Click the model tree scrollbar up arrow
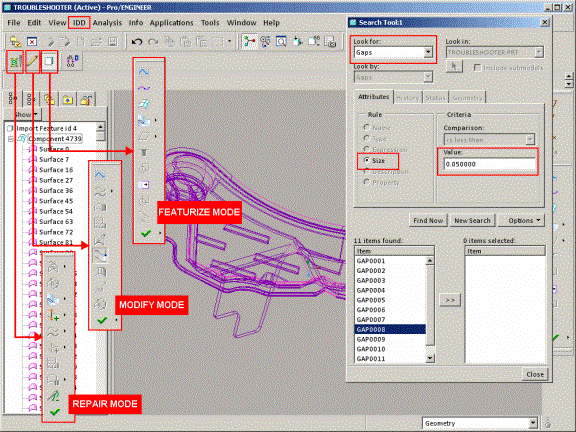The height and width of the screenshot is (432, 576). 100,127
